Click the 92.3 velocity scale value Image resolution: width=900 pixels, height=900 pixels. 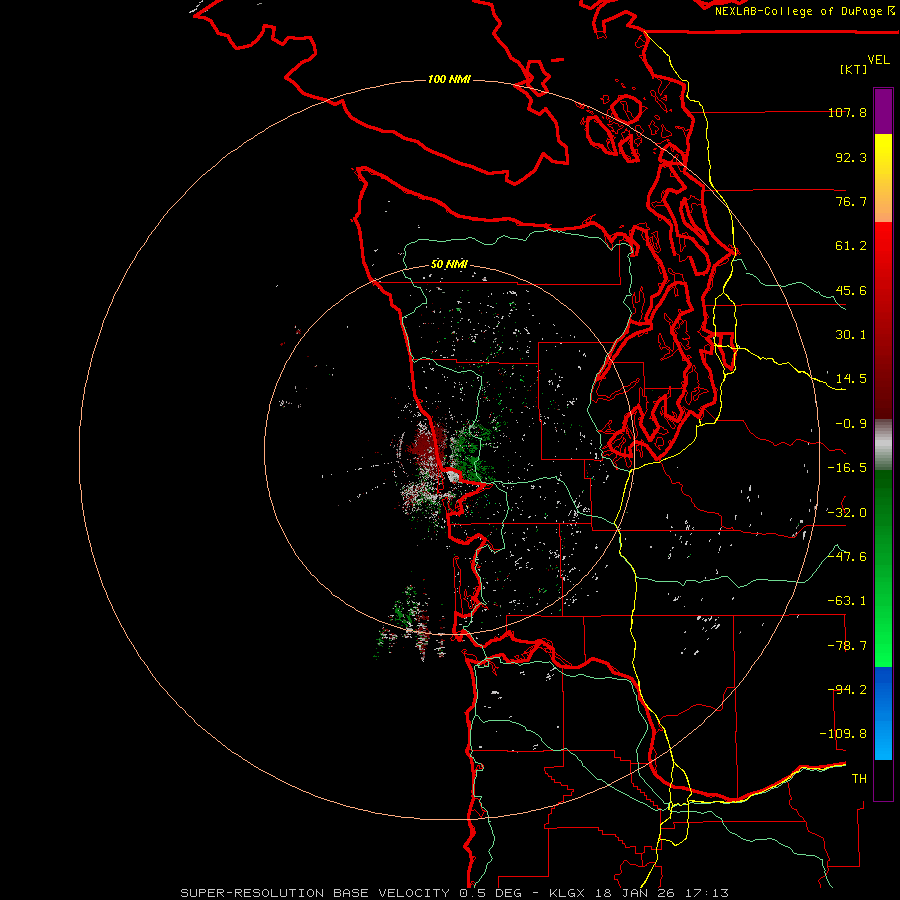pyautogui.click(x=851, y=157)
